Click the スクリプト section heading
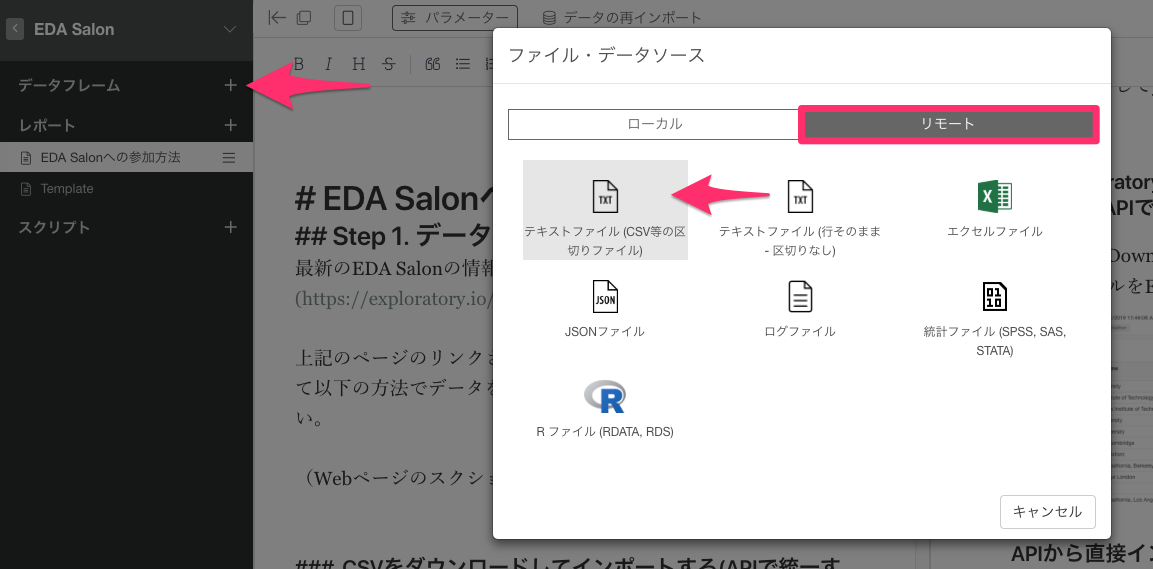Viewport: 1153px width, 569px height. click(x=54, y=227)
